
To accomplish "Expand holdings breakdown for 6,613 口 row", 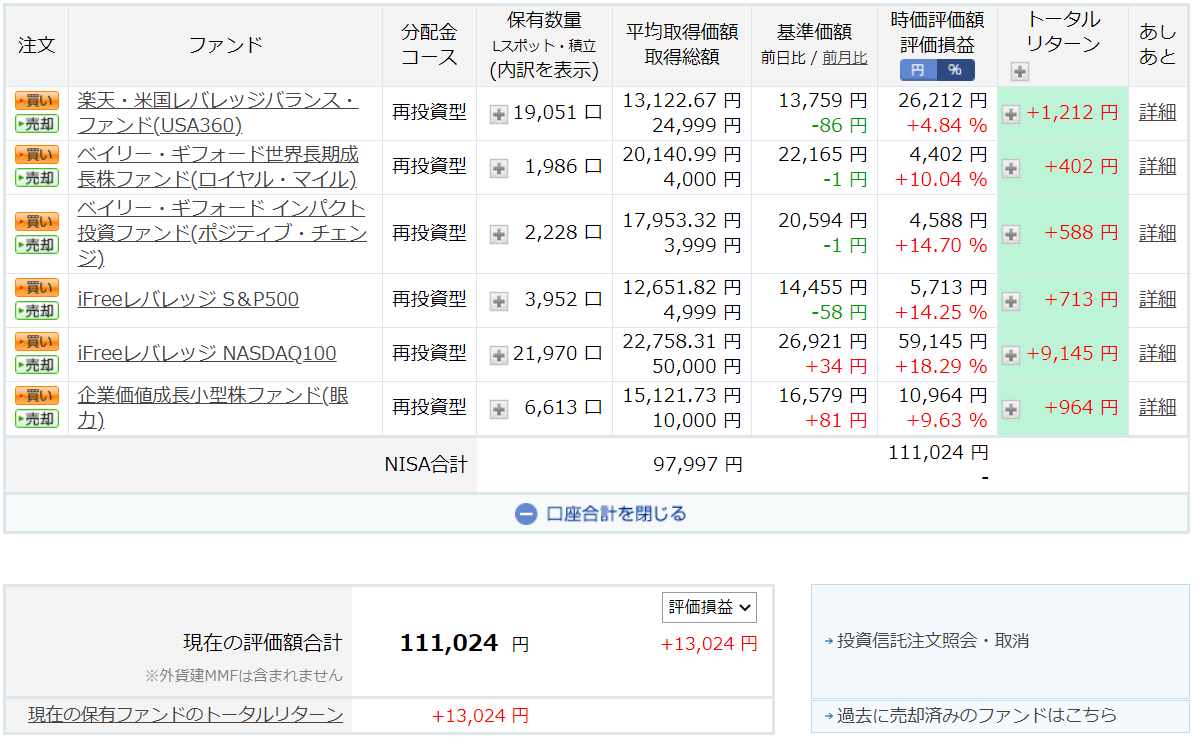I will (x=498, y=409).
